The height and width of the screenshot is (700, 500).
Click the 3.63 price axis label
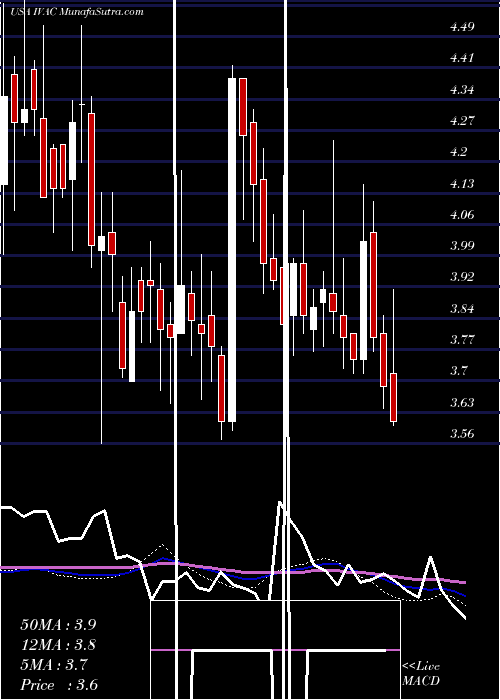462,403
